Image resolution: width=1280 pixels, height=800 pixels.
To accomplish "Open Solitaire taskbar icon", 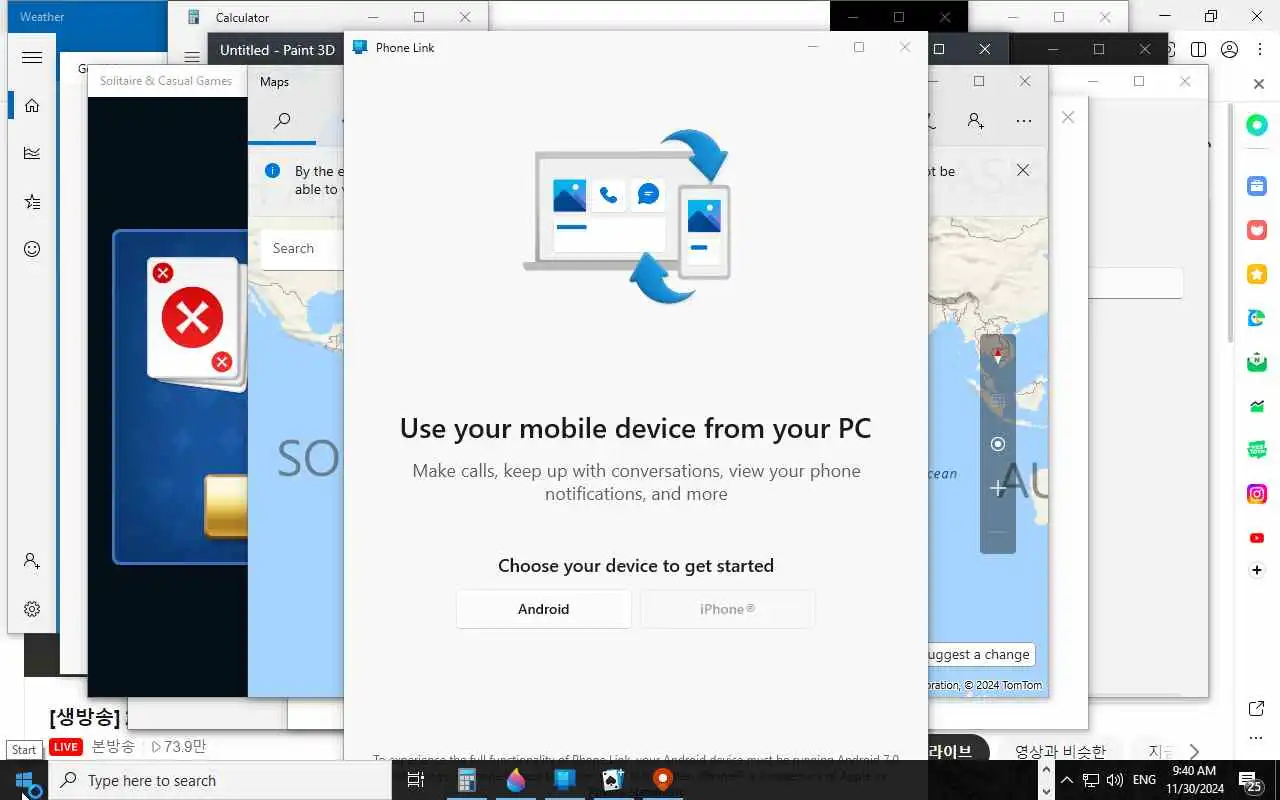I will (613, 781).
